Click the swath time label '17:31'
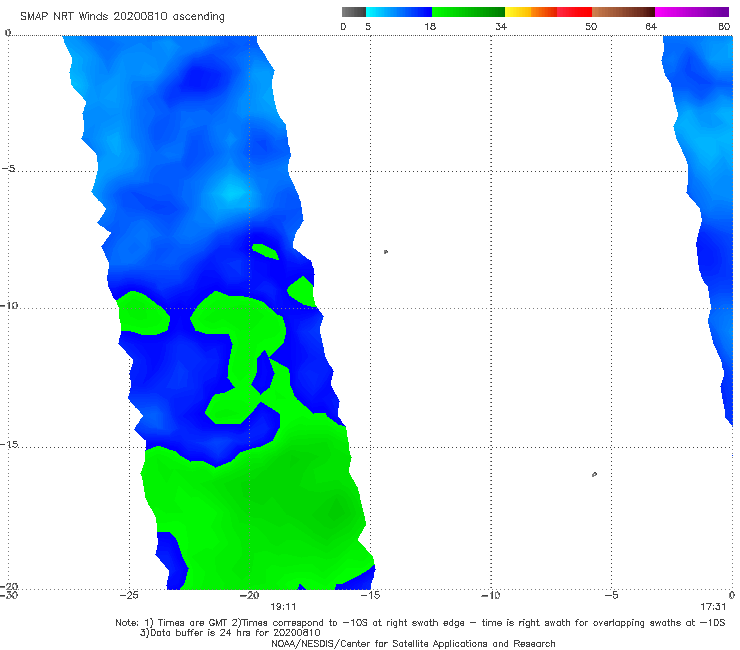 (x=713, y=607)
